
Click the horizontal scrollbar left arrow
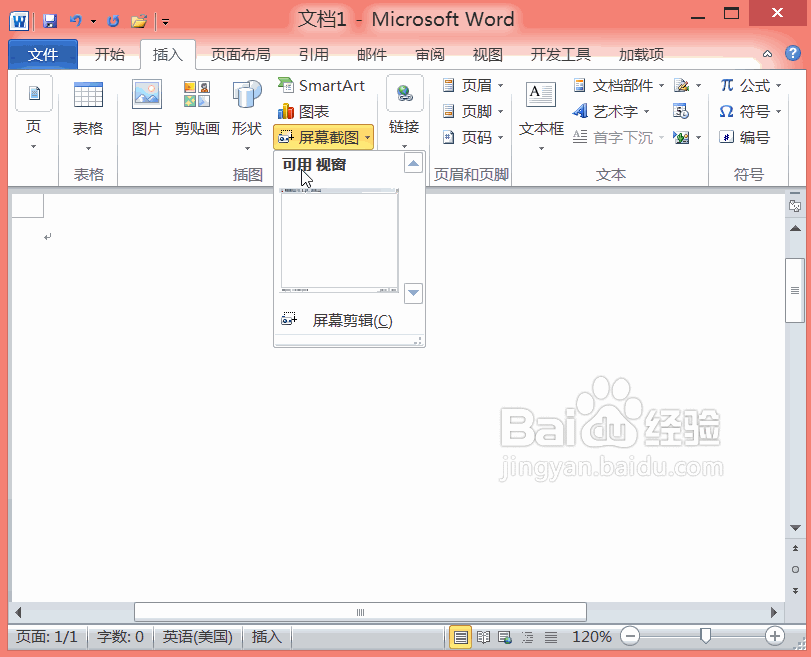(19, 613)
